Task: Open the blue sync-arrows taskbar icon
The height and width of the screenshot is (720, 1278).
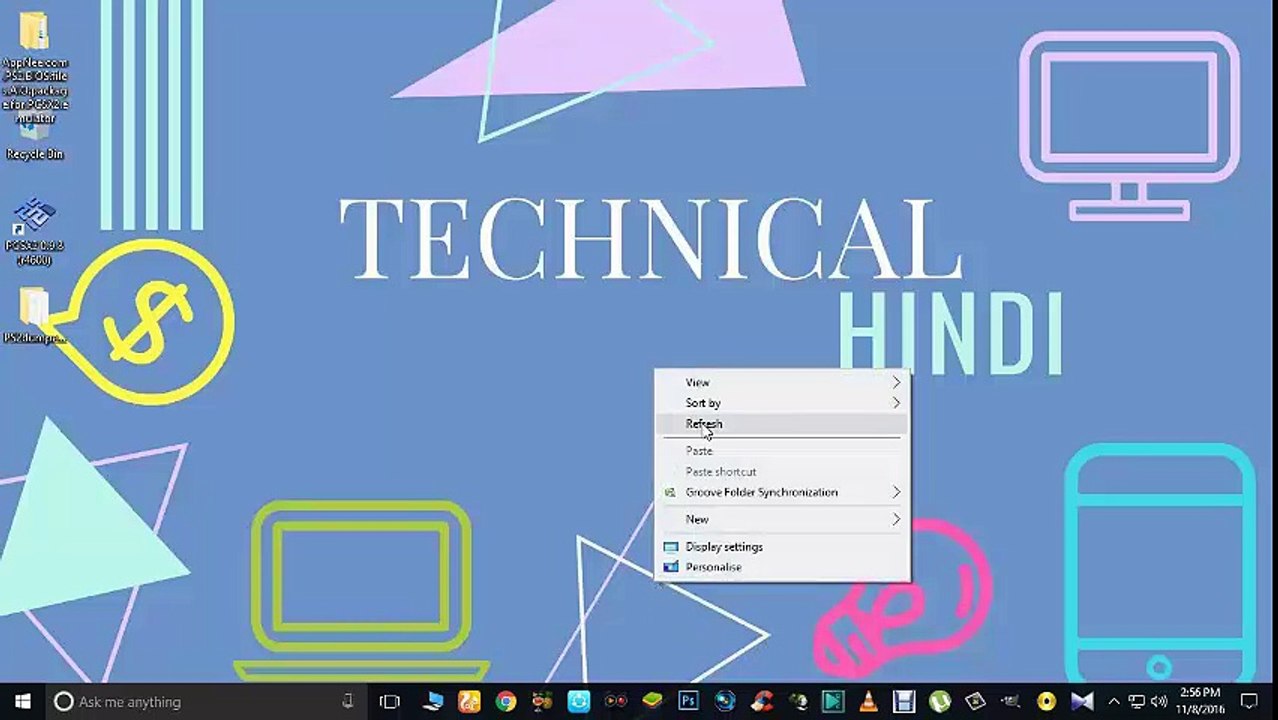Action: pos(579,701)
